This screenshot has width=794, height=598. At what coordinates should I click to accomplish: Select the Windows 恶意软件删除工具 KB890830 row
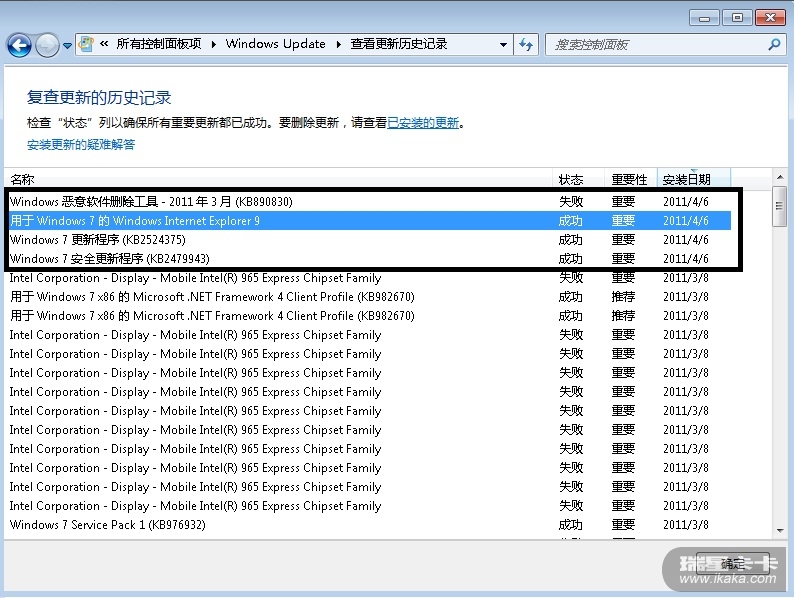click(370, 202)
